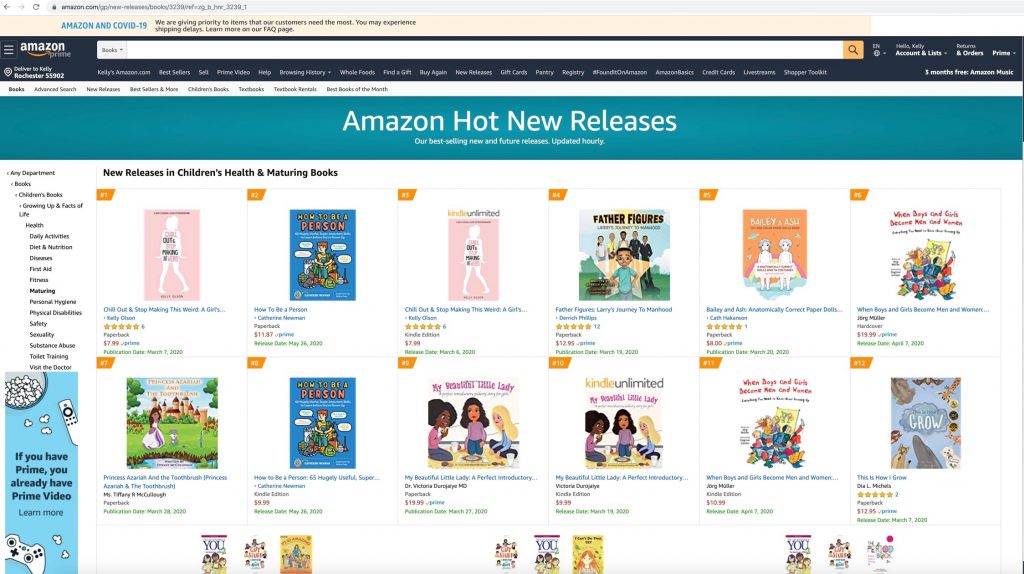Image resolution: width=1024 pixels, height=574 pixels.
Task: Click the Amazon Prime logo
Action: coord(44,50)
